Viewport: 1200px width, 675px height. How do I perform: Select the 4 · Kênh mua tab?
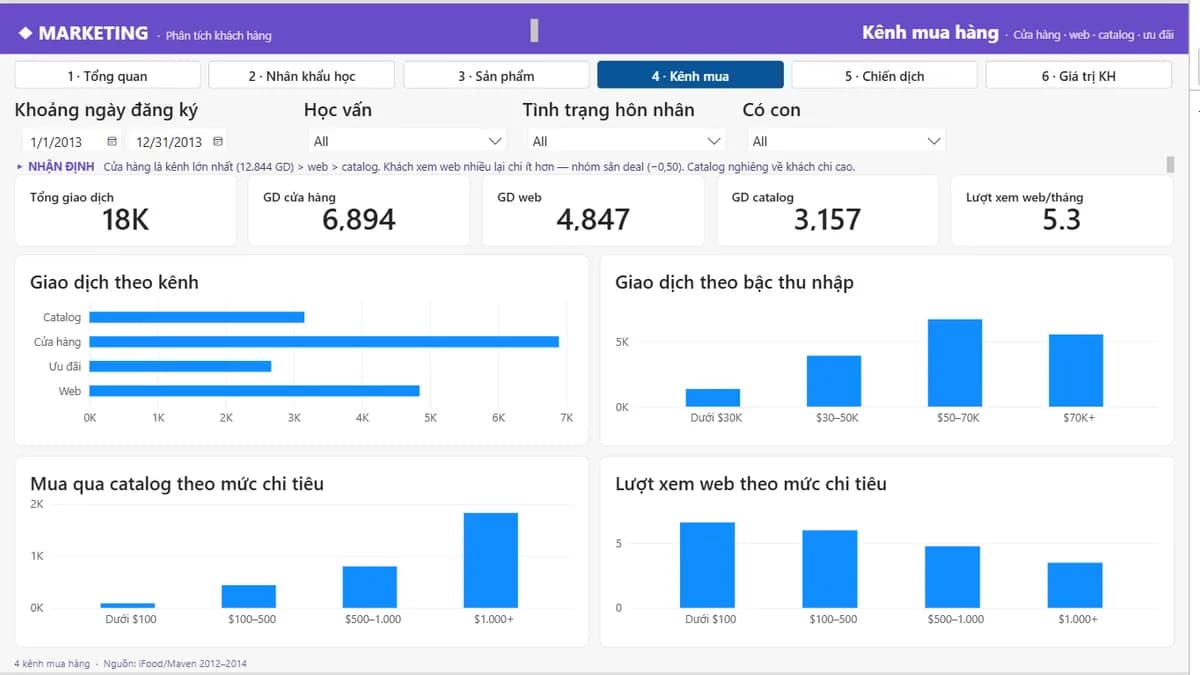click(690, 76)
